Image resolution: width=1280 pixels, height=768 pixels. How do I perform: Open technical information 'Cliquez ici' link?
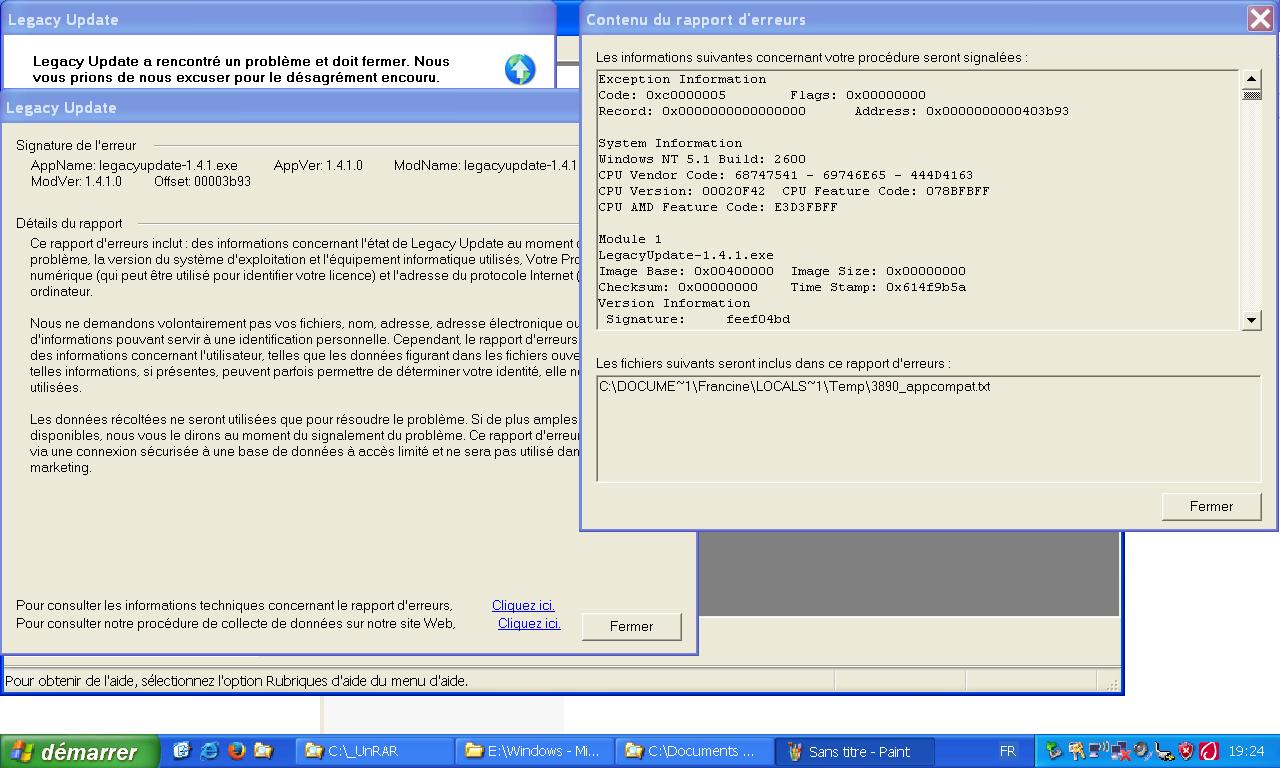coord(523,605)
